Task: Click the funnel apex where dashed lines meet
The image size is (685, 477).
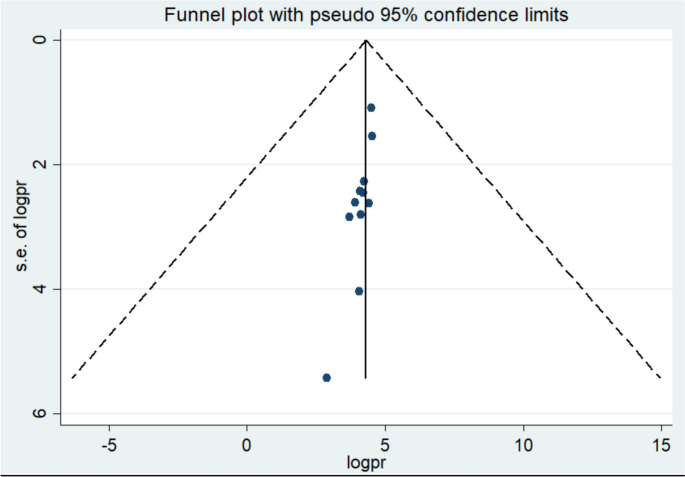Action: click(x=366, y=40)
